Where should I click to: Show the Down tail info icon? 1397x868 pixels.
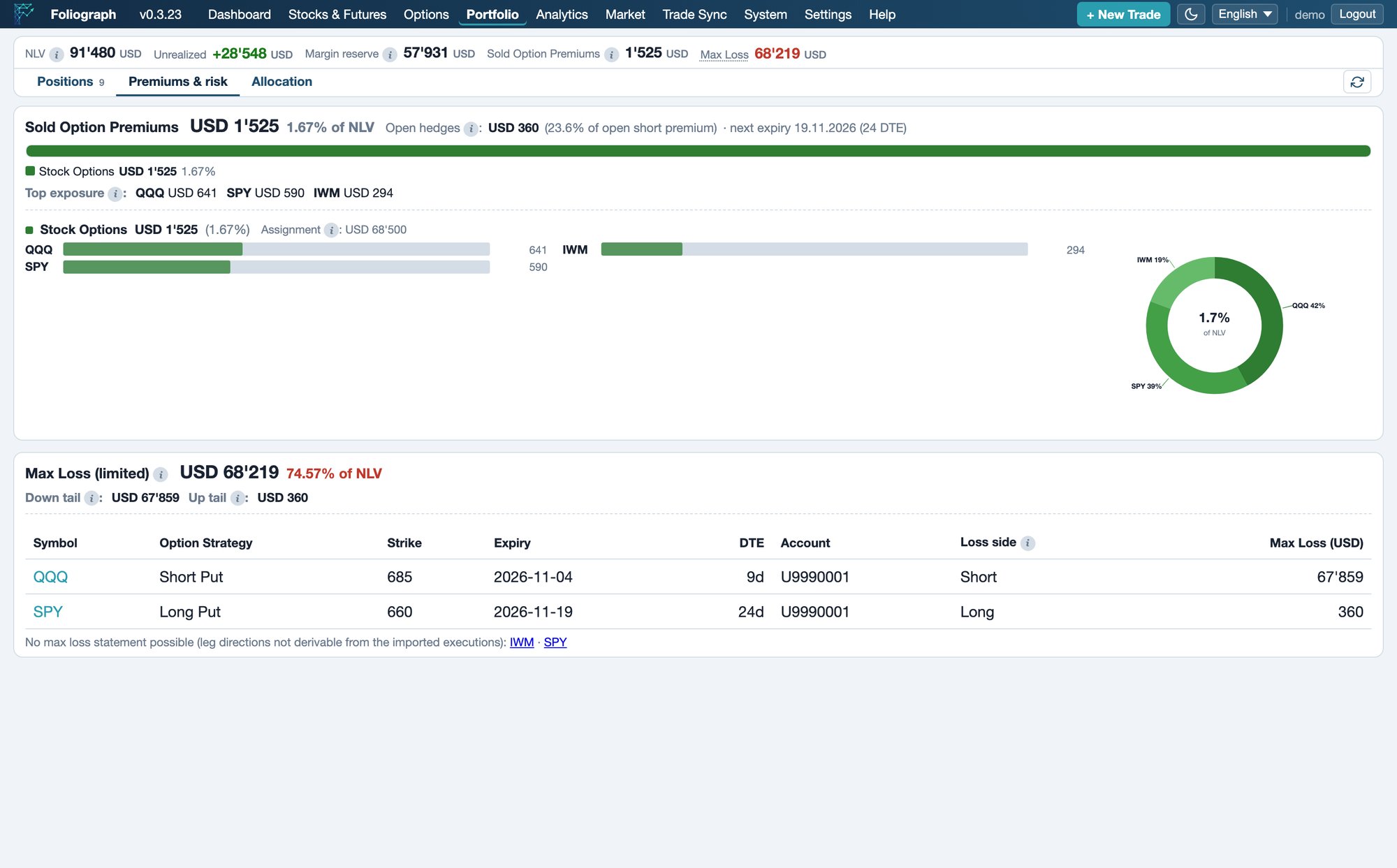(x=91, y=499)
